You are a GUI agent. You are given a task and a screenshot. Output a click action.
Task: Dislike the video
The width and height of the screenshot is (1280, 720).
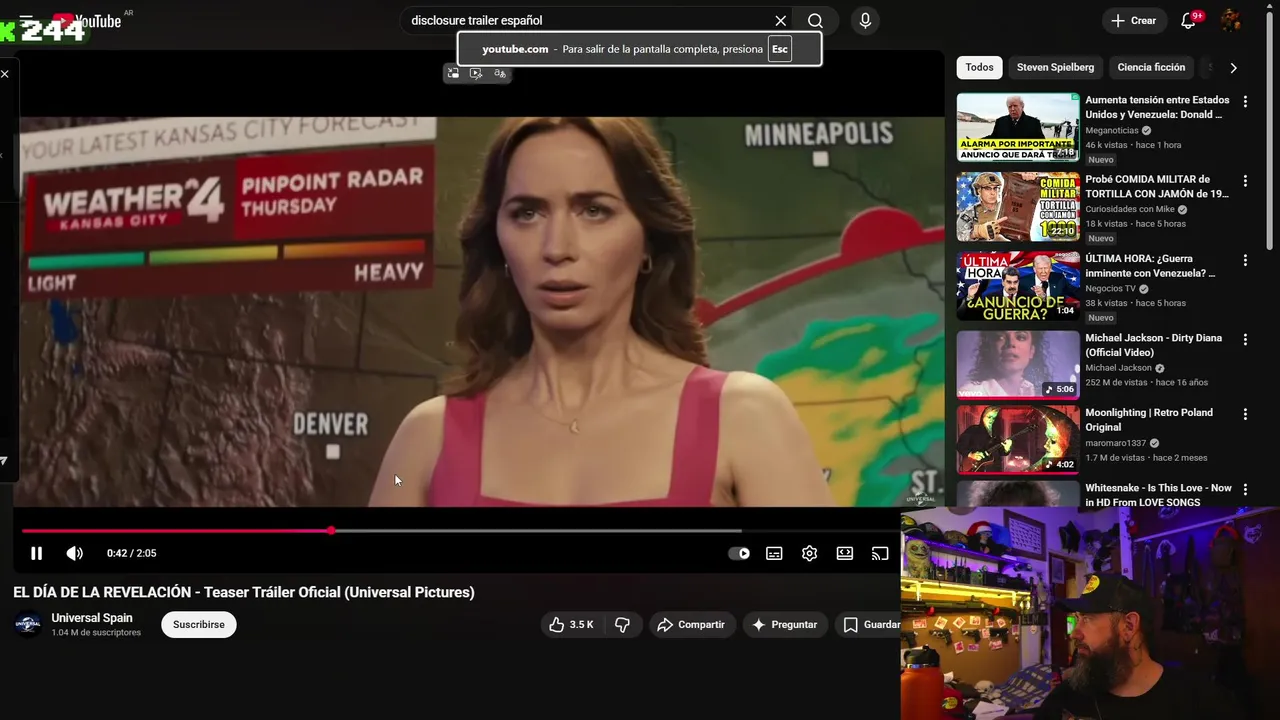coord(622,624)
